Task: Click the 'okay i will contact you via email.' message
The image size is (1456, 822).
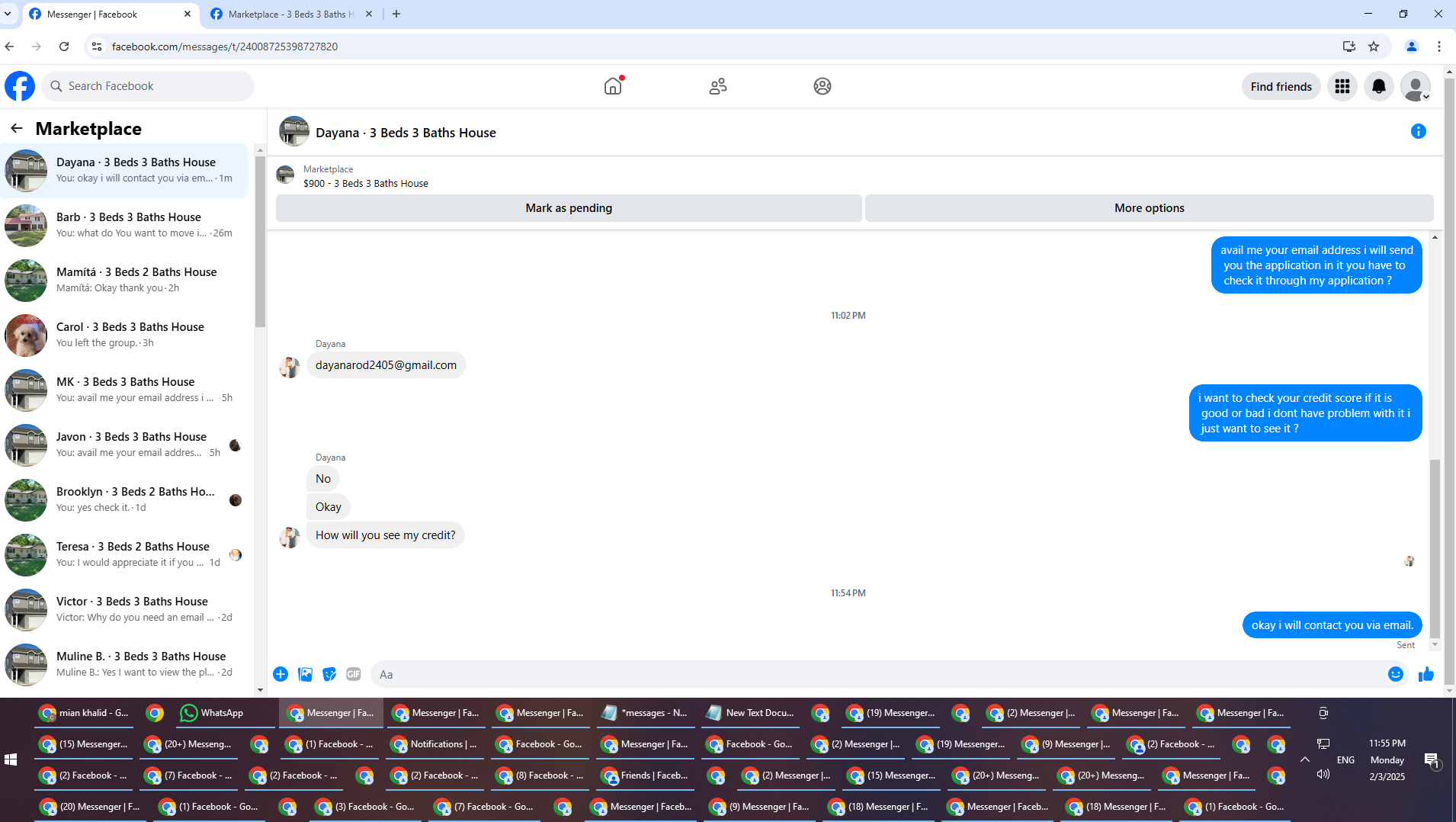Action: coord(1332,625)
